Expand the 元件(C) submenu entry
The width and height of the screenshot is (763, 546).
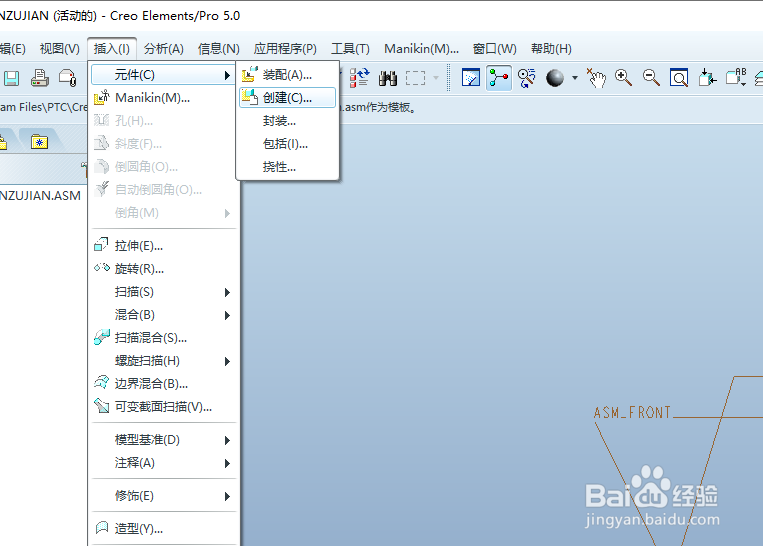point(162,75)
